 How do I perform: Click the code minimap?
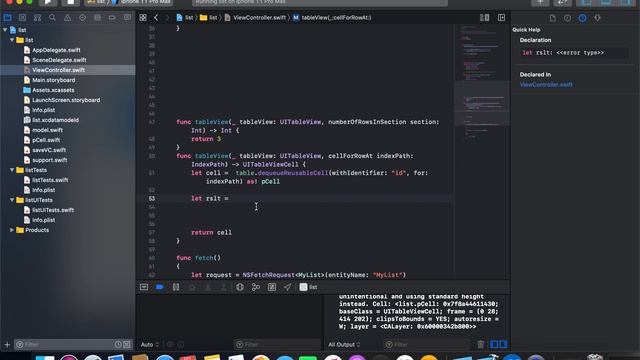482,151
